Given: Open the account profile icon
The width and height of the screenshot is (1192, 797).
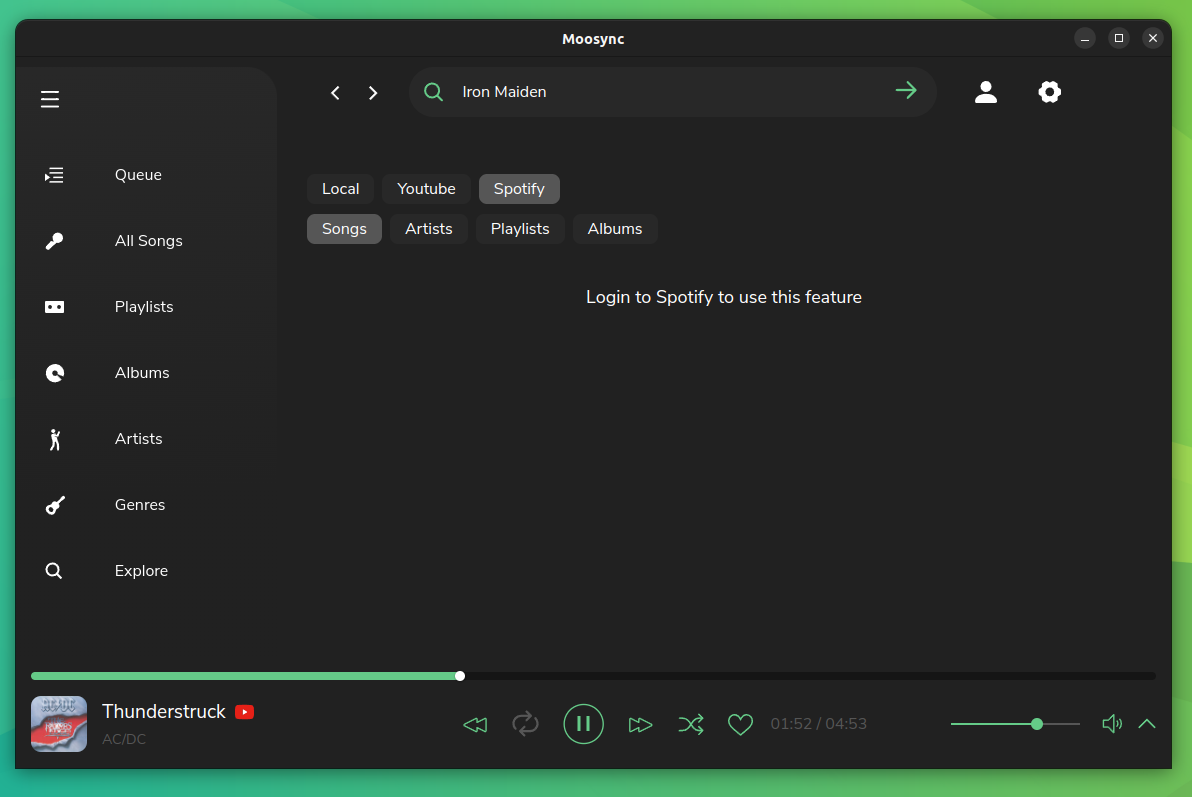Looking at the screenshot, I should pyautogui.click(x=986, y=91).
